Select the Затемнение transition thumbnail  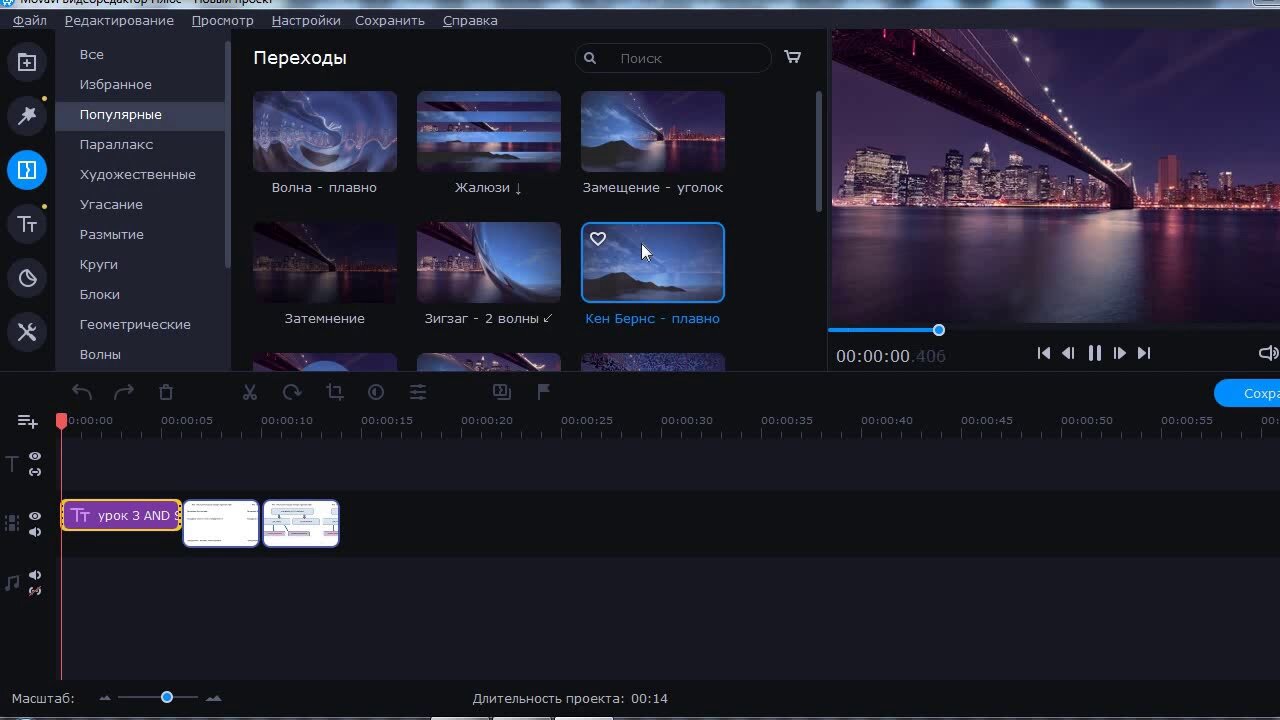325,262
